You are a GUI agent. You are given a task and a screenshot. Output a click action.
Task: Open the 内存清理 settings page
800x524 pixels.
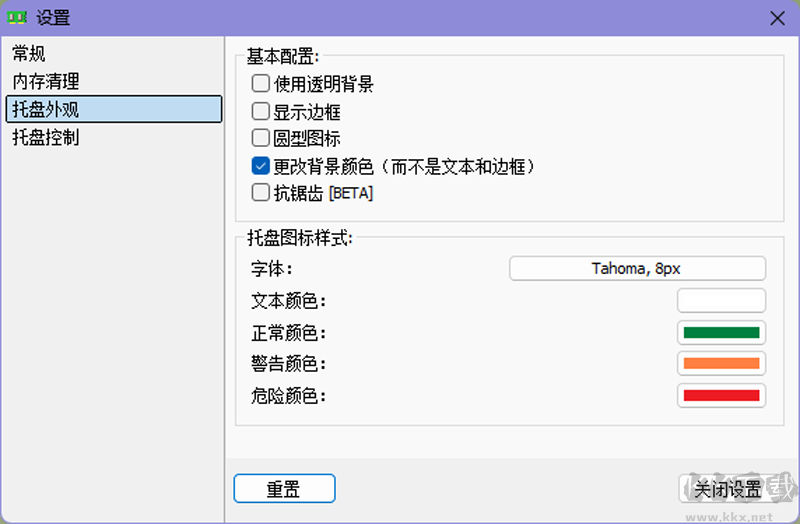tap(46, 81)
